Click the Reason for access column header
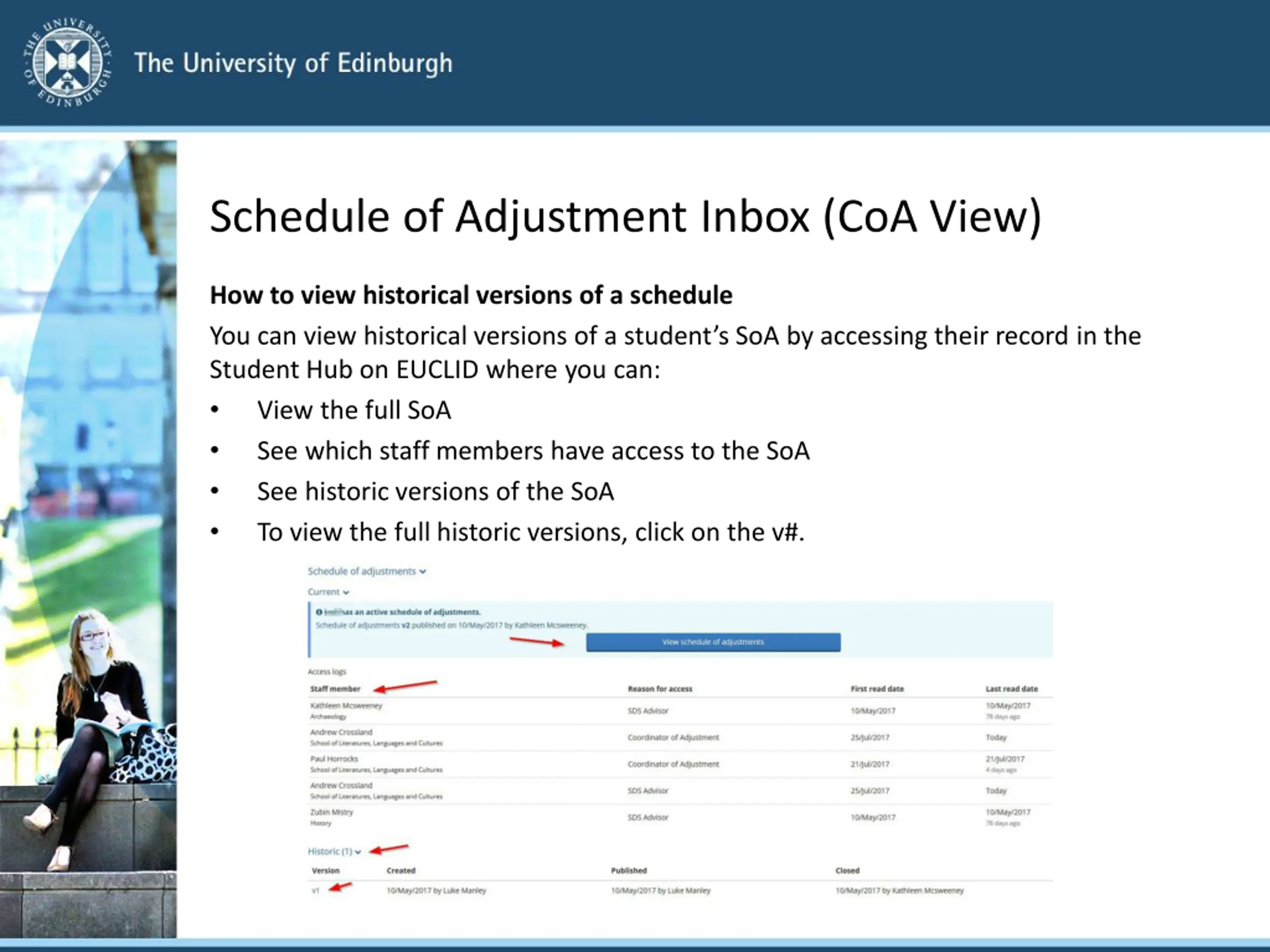The width and height of the screenshot is (1270, 952). [x=660, y=689]
